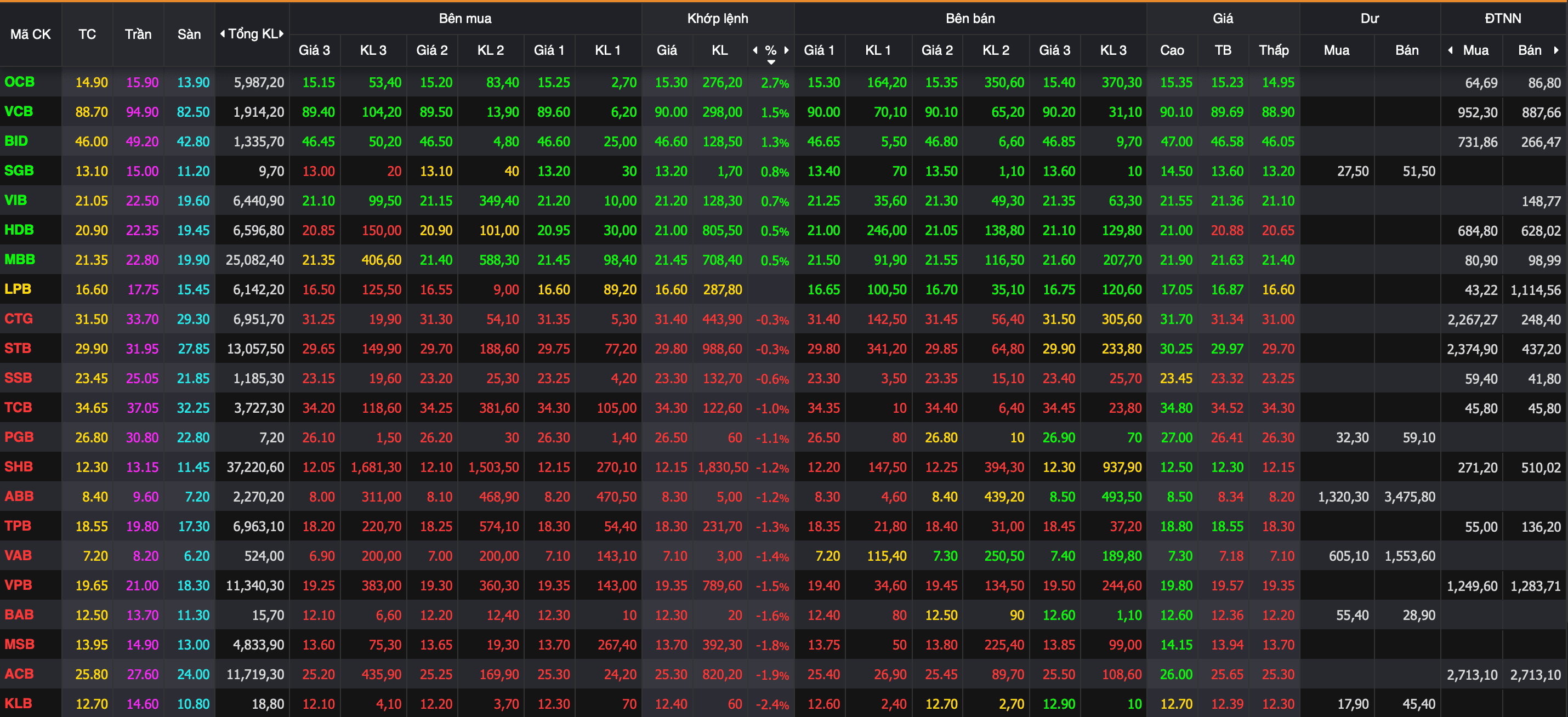The image size is (1568, 717).
Task: Open MBB stock symbol
Action: tap(20, 259)
